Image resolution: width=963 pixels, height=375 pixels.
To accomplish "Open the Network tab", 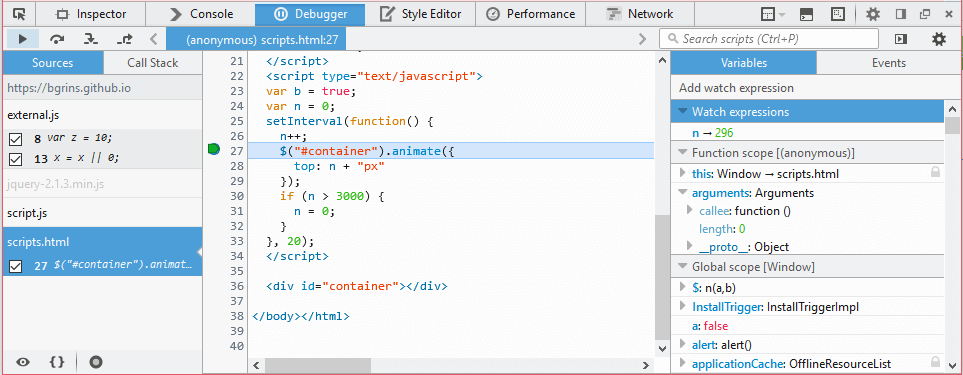I will click(x=640, y=14).
